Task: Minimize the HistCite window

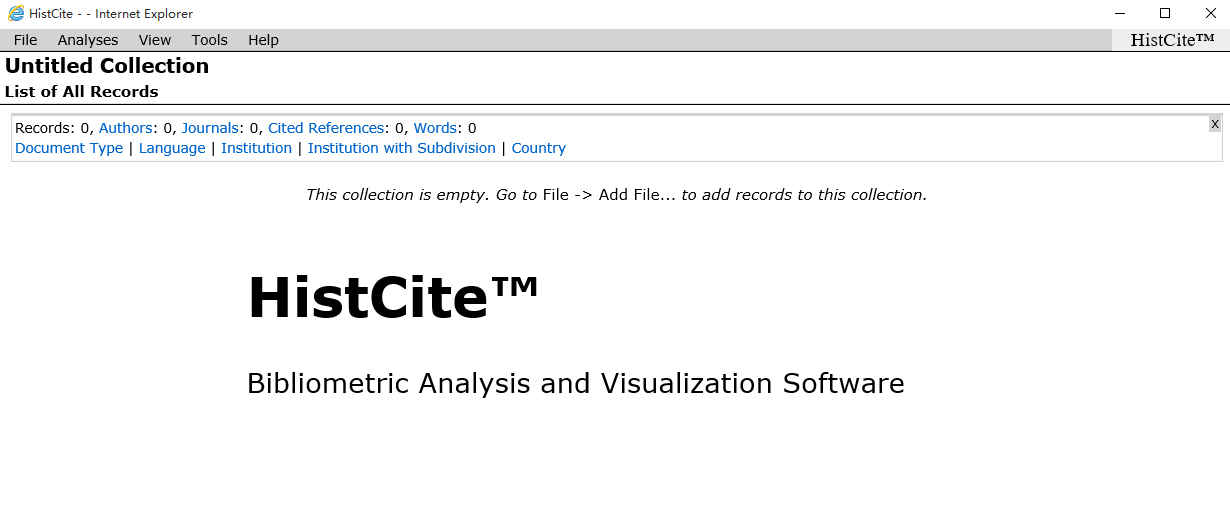Action: (x=1119, y=13)
